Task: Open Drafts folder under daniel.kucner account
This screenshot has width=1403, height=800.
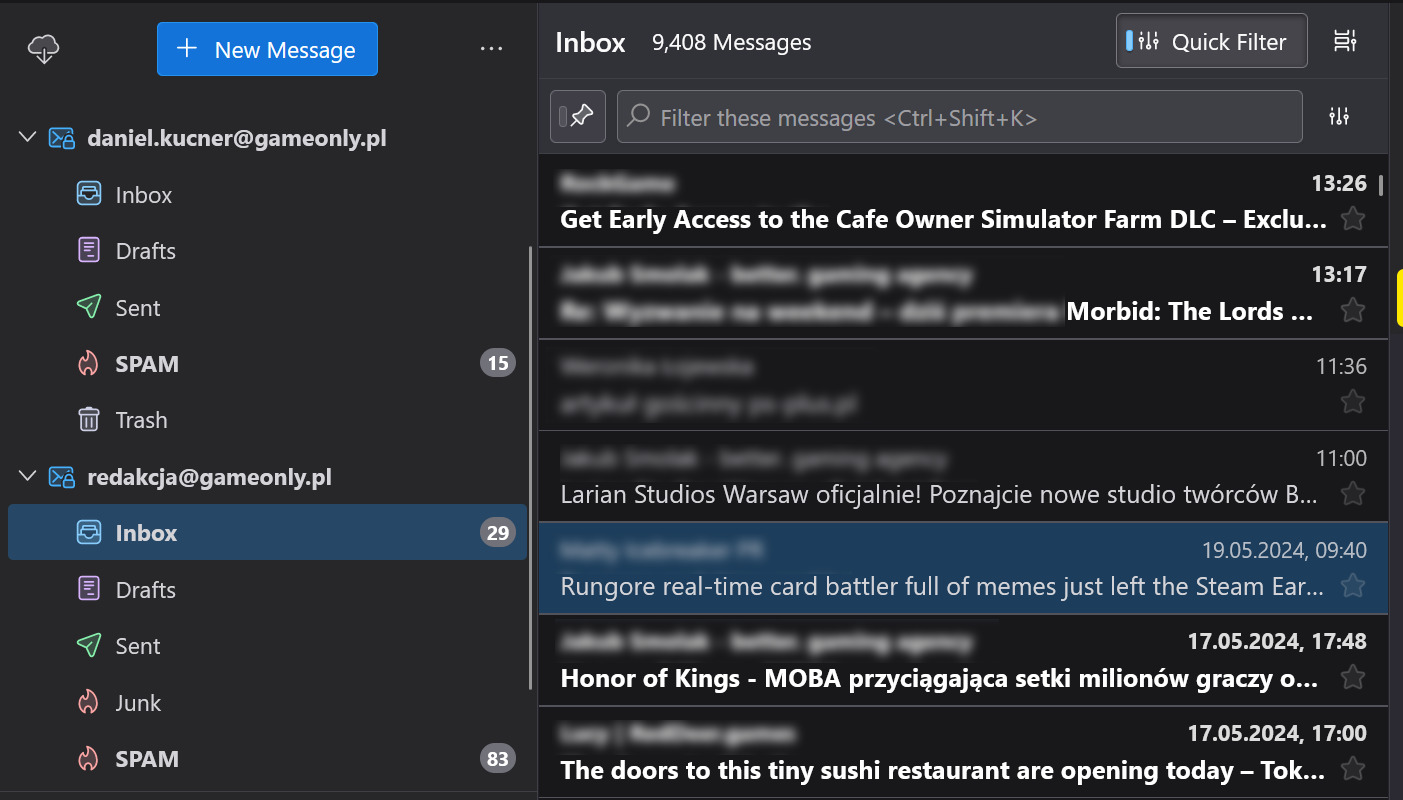Action: tap(145, 251)
